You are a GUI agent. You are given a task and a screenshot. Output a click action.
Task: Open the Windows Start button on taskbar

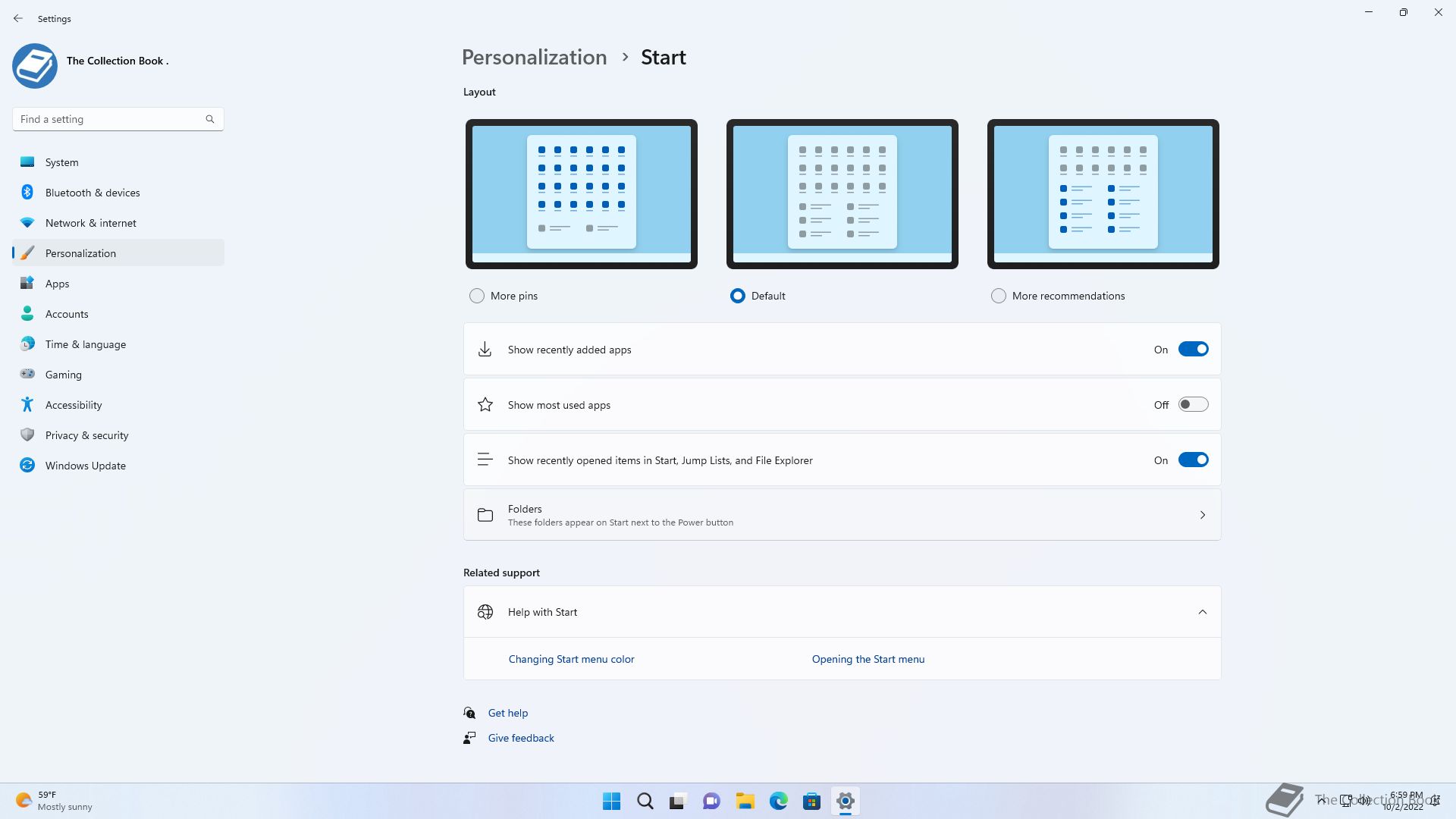point(611,801)
